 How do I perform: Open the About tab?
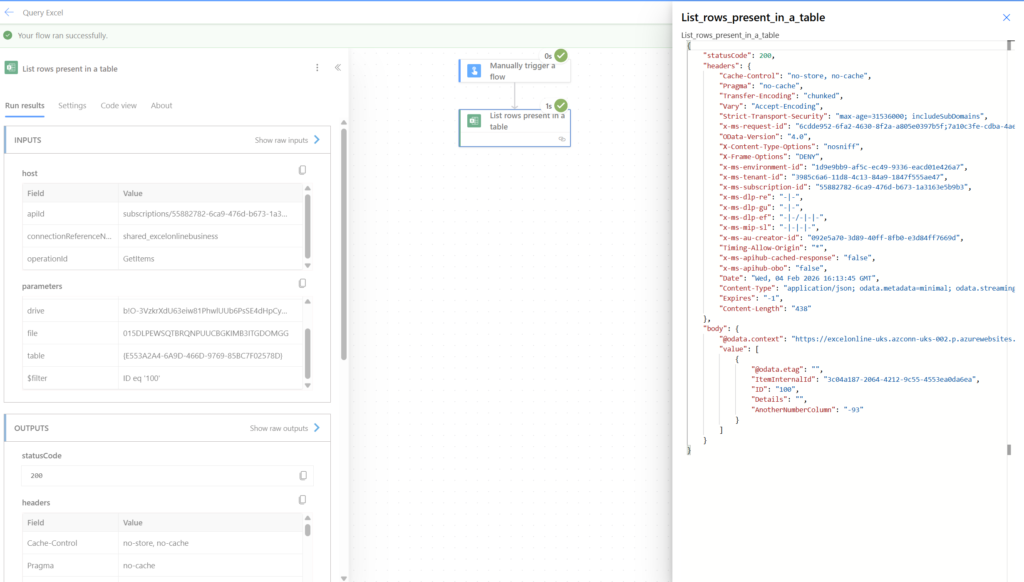161,105
